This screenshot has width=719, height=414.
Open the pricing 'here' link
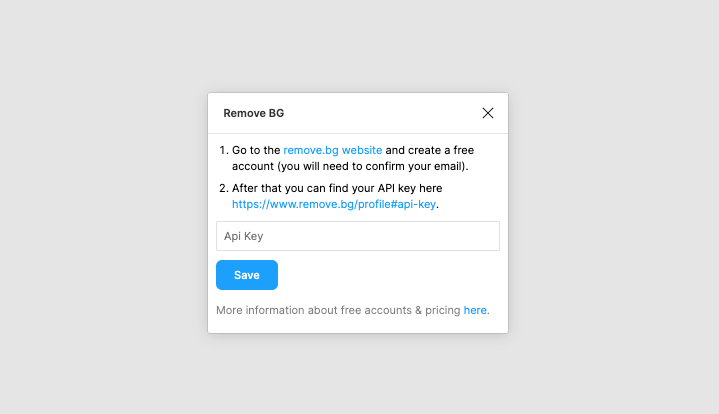pos(475,310)
